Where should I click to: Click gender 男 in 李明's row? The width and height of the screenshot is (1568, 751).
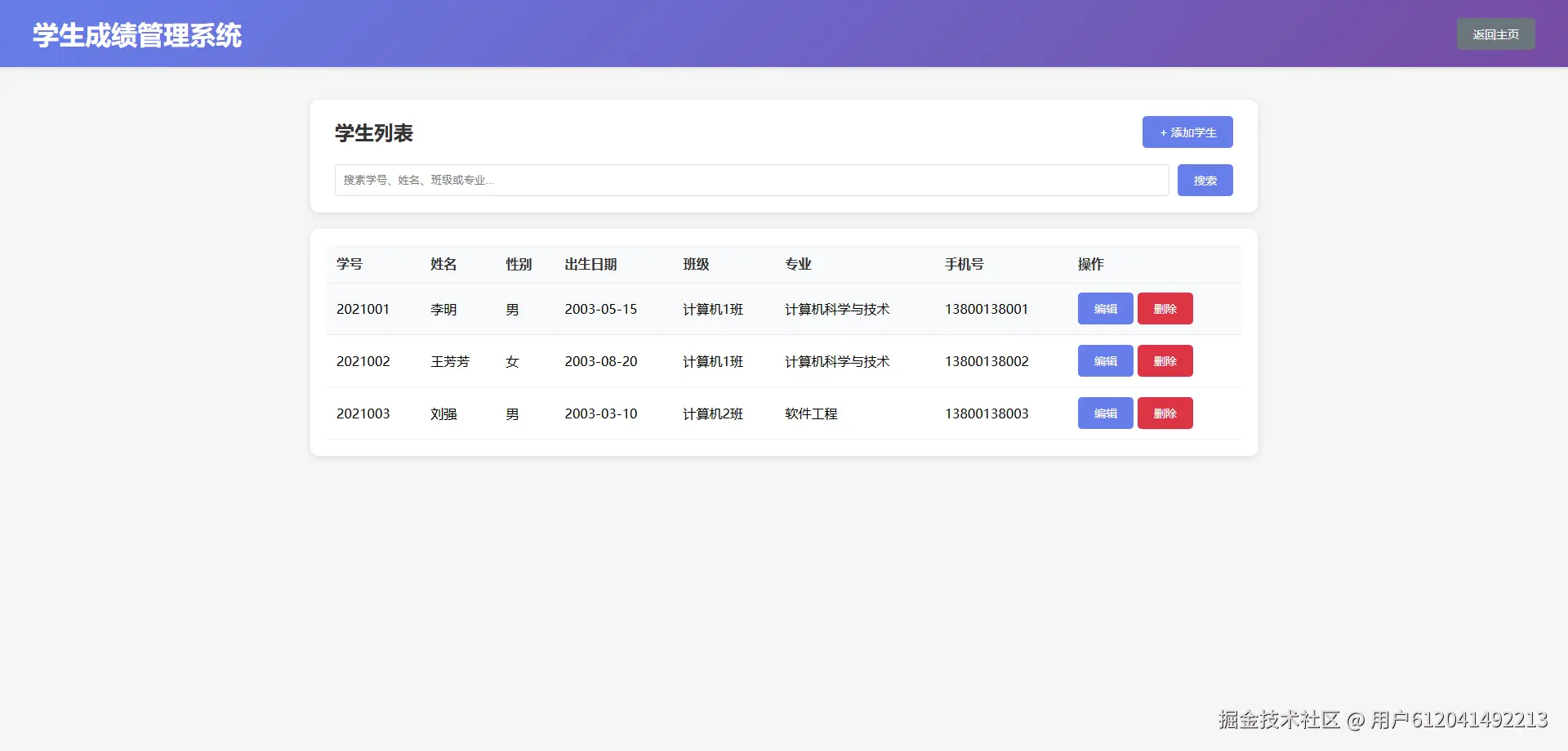pos(512,310)
